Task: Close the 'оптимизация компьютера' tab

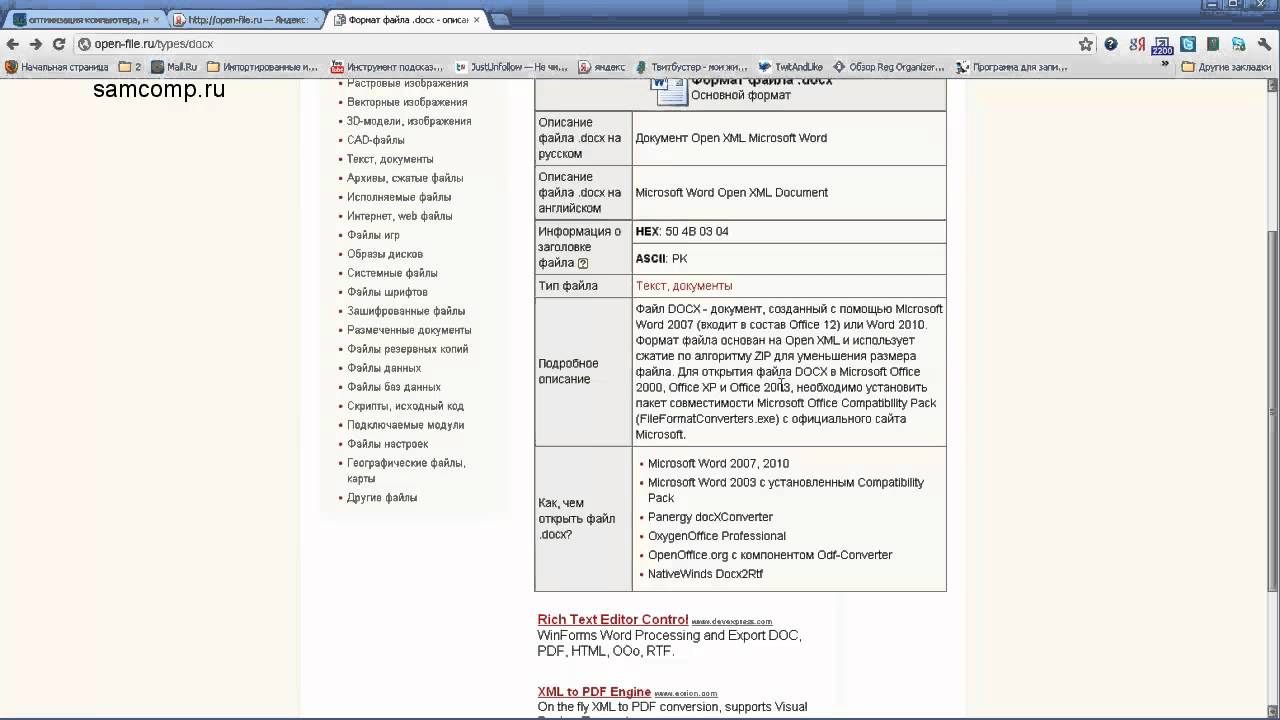Action: (x=156, y=19)
